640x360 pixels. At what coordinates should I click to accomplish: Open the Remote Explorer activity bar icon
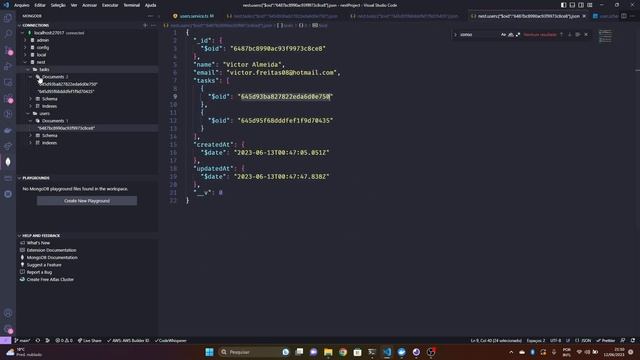click(x=8, y=82)
